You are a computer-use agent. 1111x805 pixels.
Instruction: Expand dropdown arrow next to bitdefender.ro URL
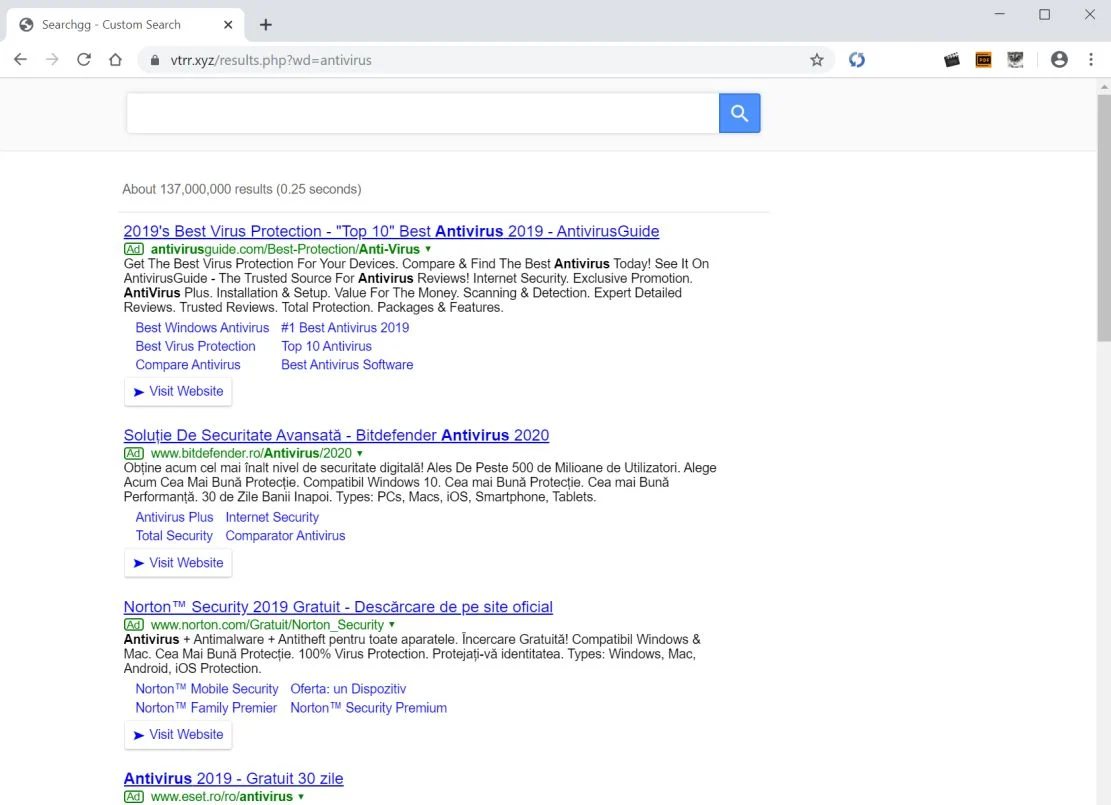[x=360, y=454]
